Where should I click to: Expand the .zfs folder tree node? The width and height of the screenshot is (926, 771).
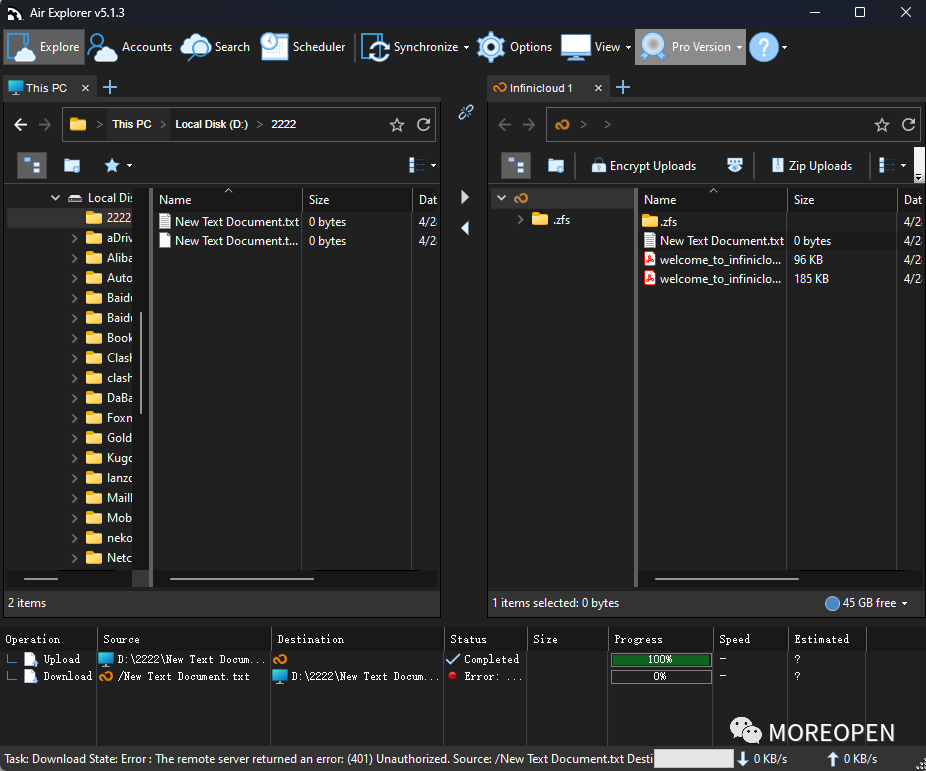[x=520, y=220]
